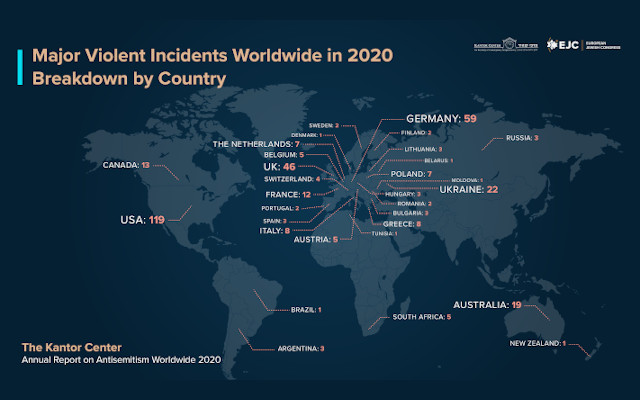Click the 'BELARUS: 1' label
The width and height of the screenshot is (640, 400).
(438, 161)
